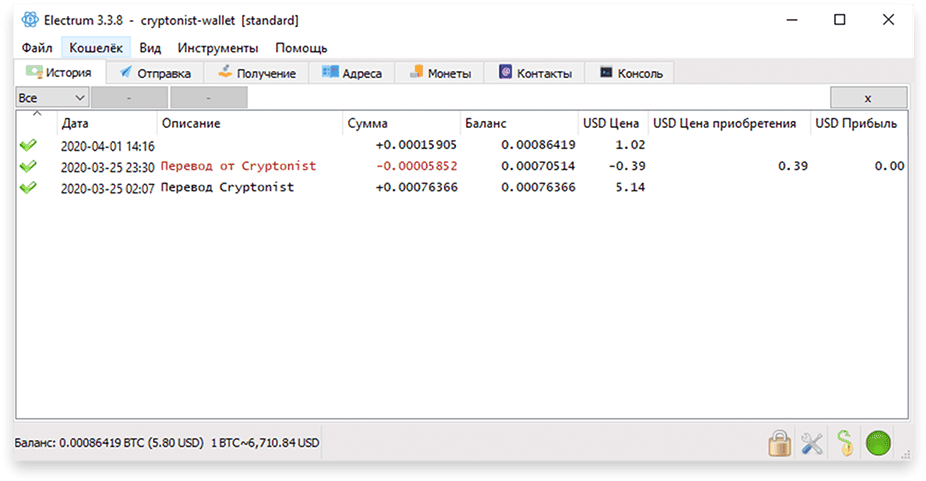Click the USD price 1.02
This screenshot has height=481, width=926.
click(x=630, y=145)
